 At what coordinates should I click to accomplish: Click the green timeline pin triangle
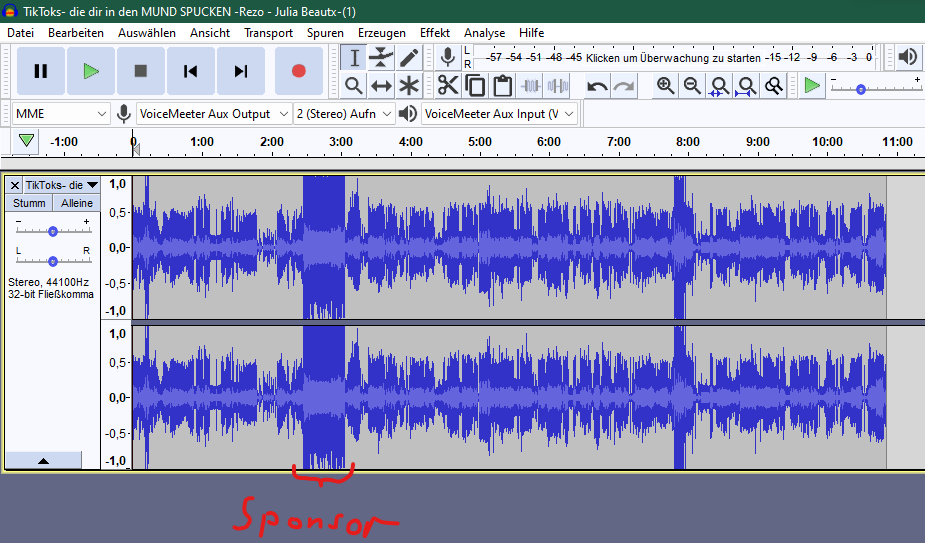(x=25, y=141)
